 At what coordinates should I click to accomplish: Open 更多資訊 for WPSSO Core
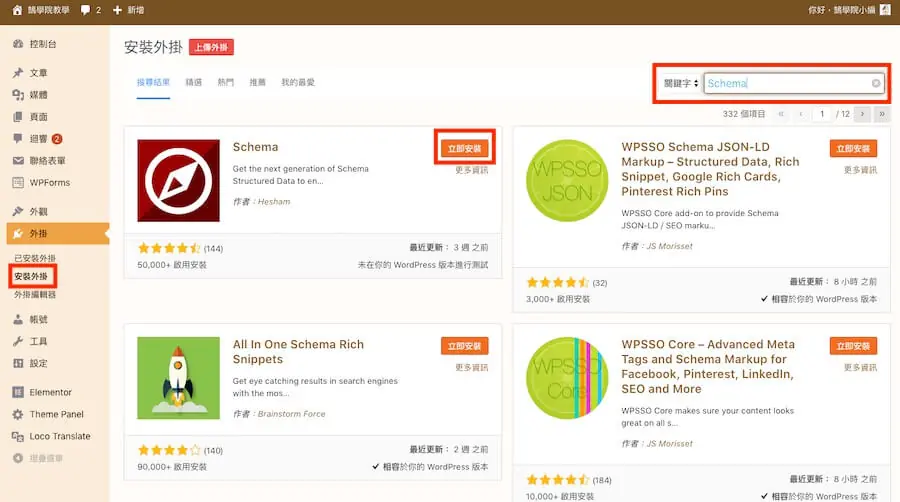[860, 367]
